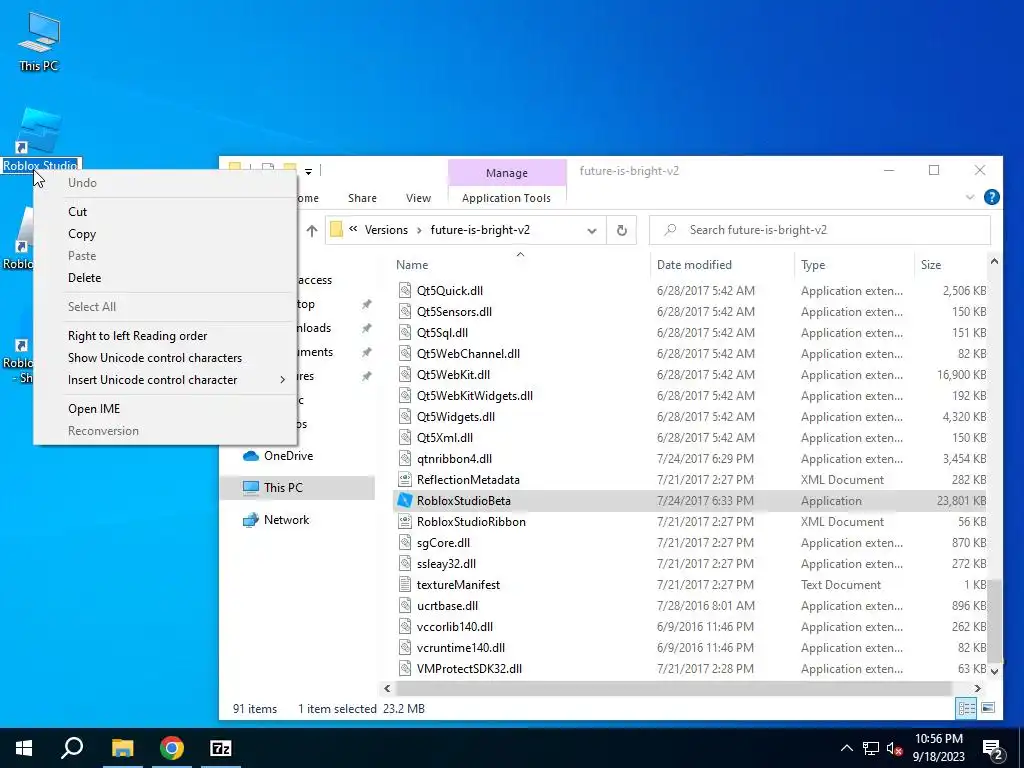Click the breadcrumb arrow after Versions
This screenshot has height=768, width=1024.
pos(418,230)
